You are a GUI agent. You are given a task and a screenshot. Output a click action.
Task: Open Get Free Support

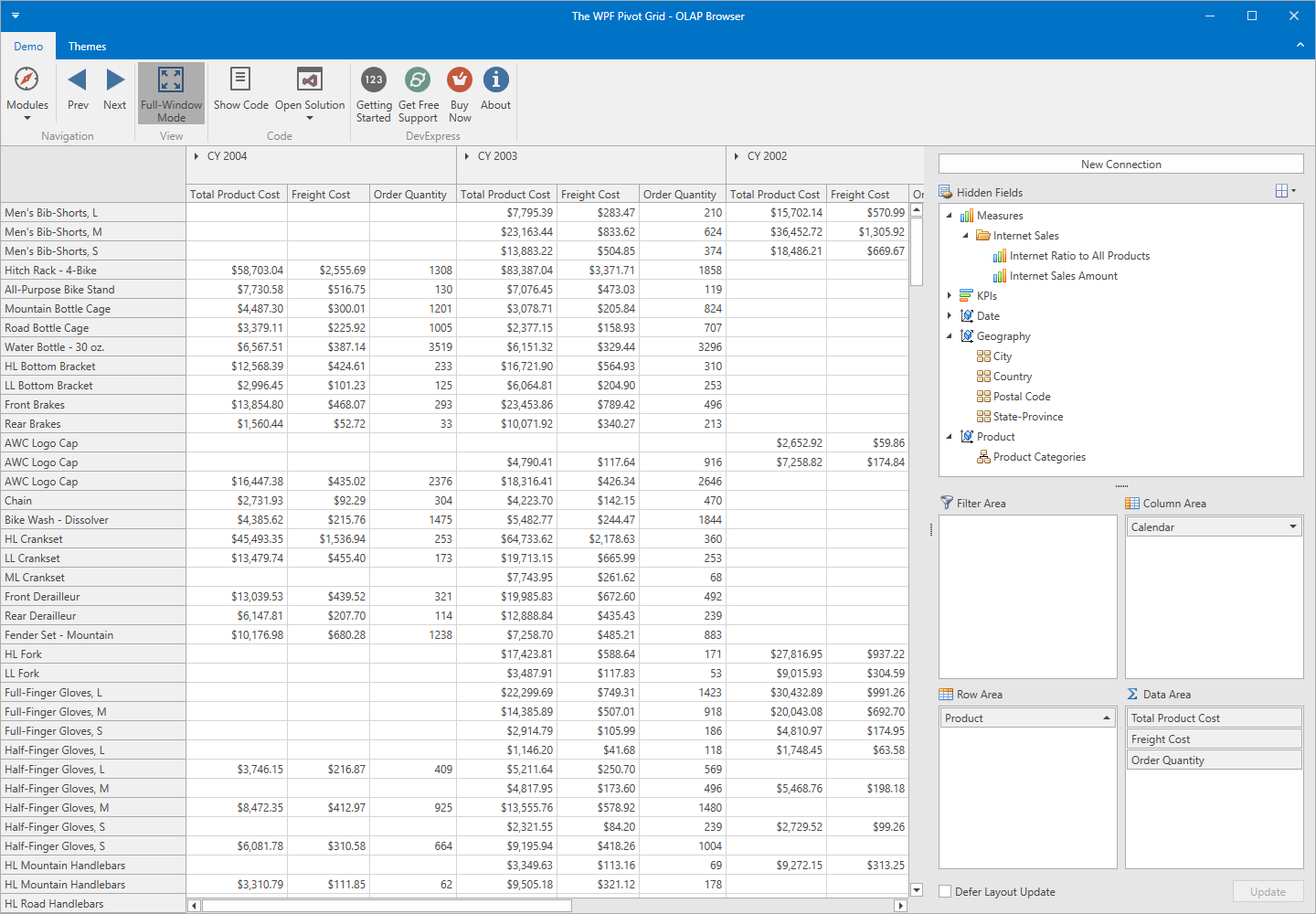[418, 80]
